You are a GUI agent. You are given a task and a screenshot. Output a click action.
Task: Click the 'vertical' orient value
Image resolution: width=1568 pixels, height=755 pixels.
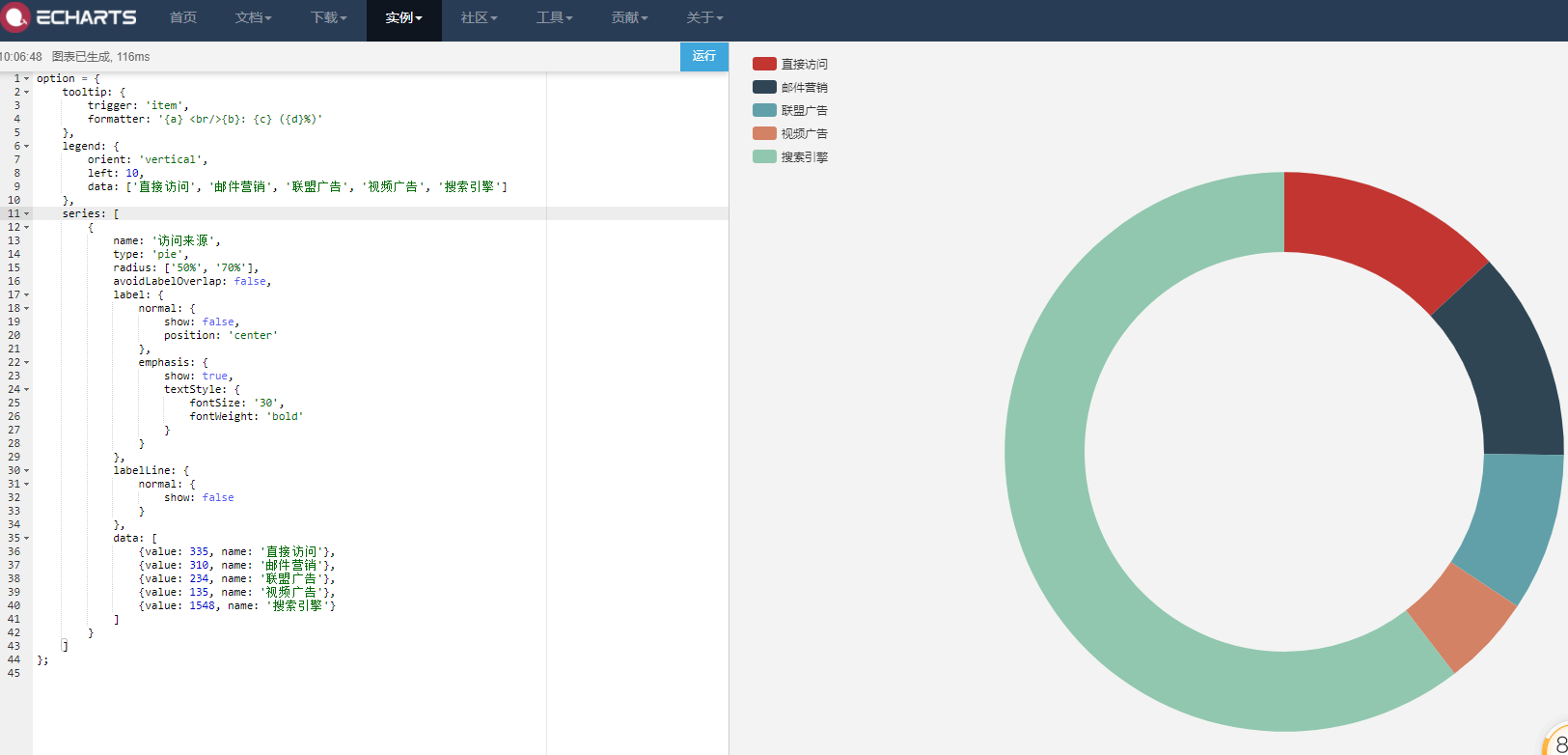point(171,160)
